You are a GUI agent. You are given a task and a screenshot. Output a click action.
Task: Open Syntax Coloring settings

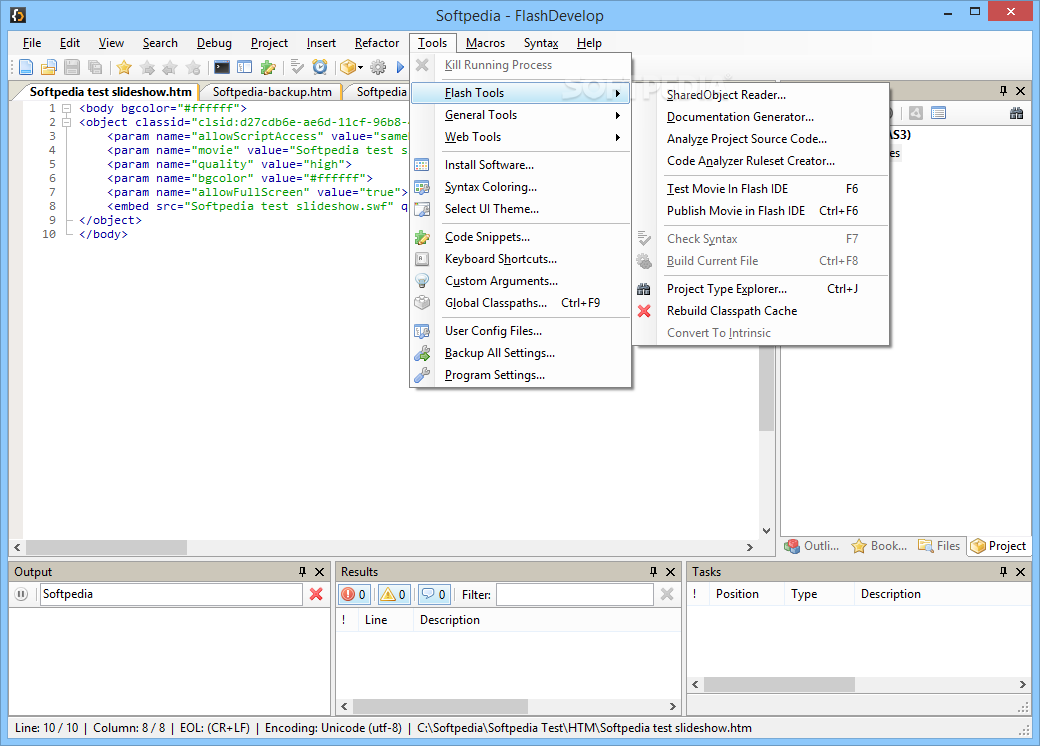point(521,187)
